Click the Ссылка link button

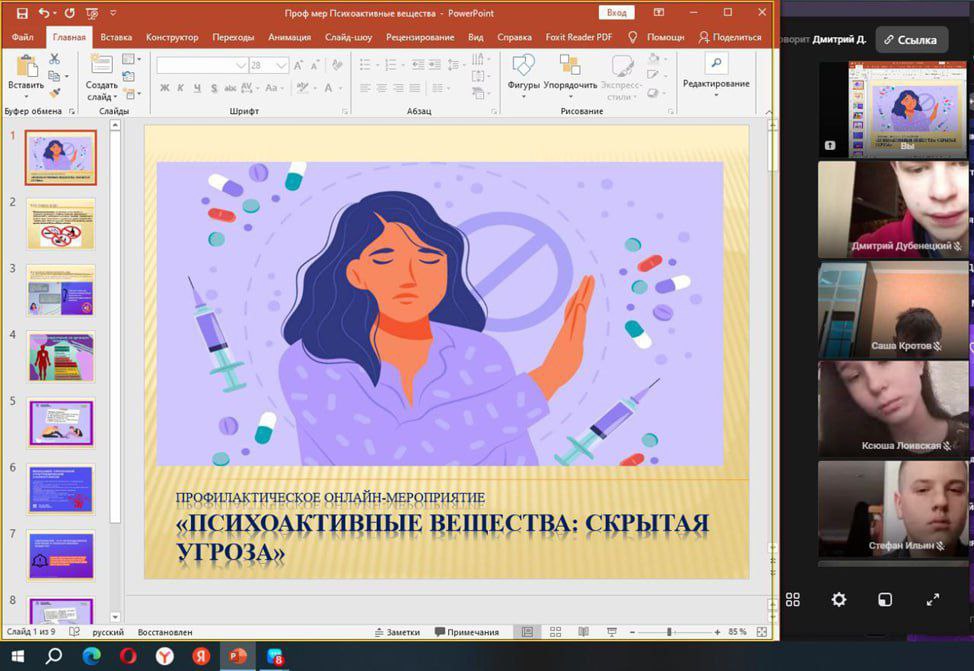click(911, 40)
